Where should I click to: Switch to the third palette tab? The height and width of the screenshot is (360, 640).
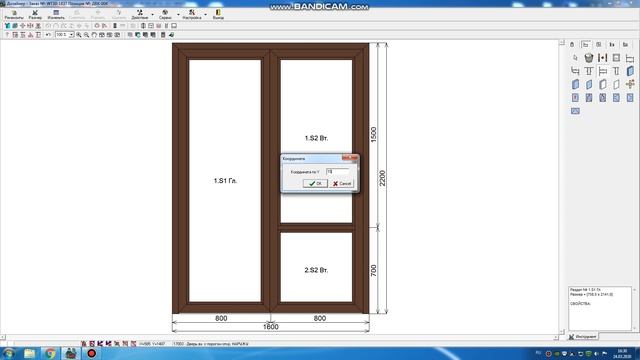pyautogui.click(x=599, y=44)
